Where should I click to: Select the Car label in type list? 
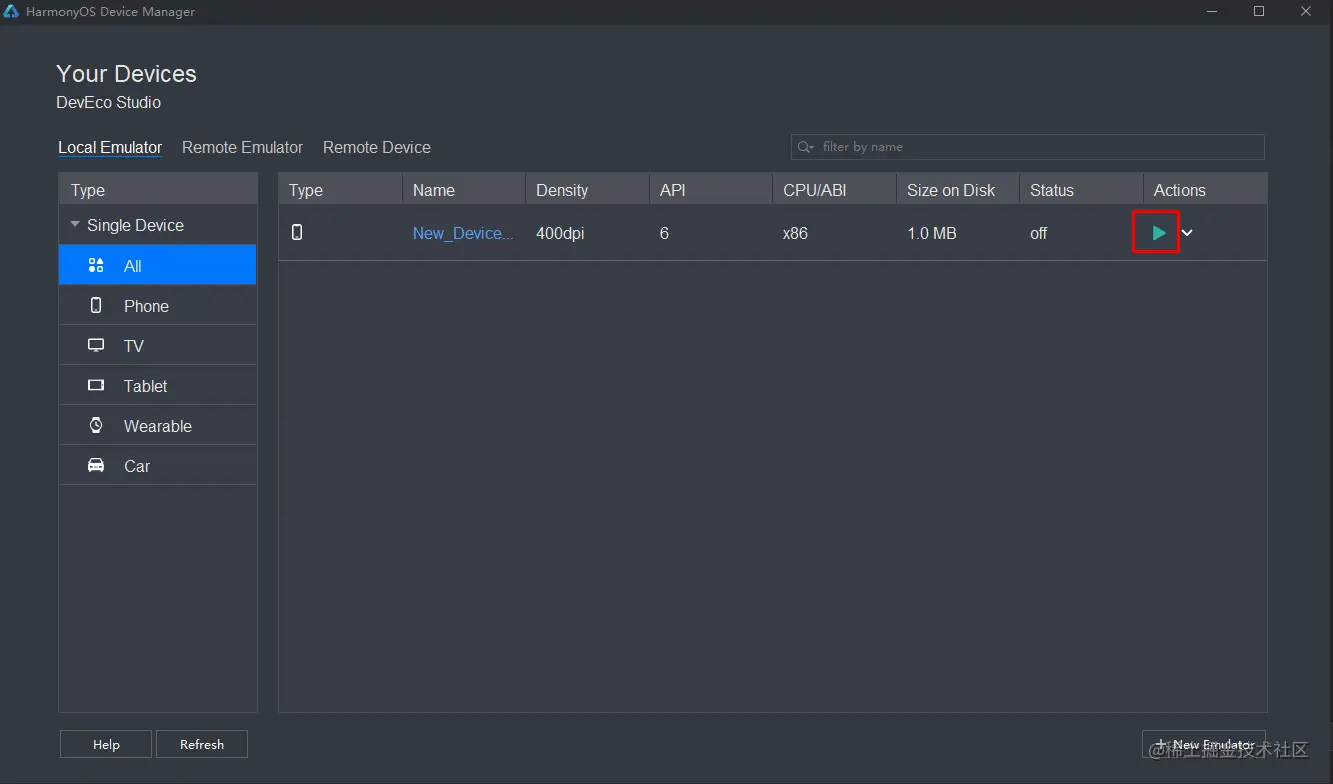coord(137,466)
